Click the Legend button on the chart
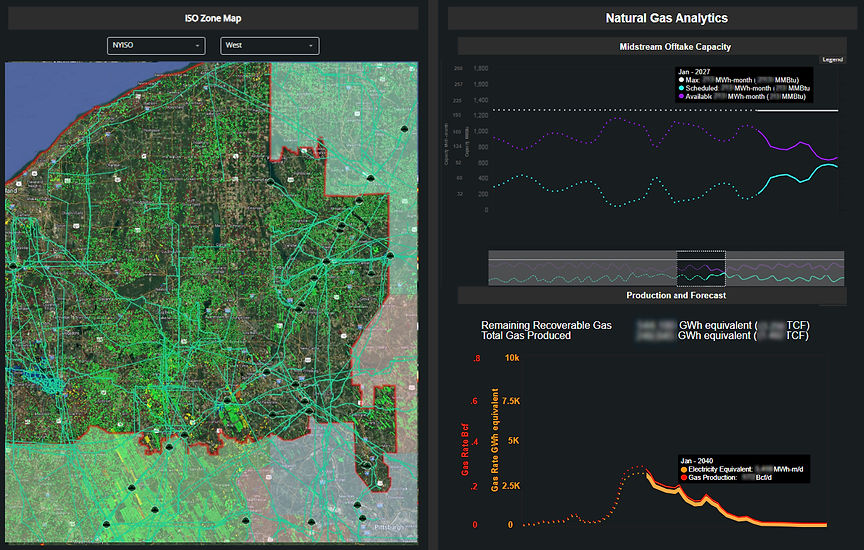 coord(832,60)
